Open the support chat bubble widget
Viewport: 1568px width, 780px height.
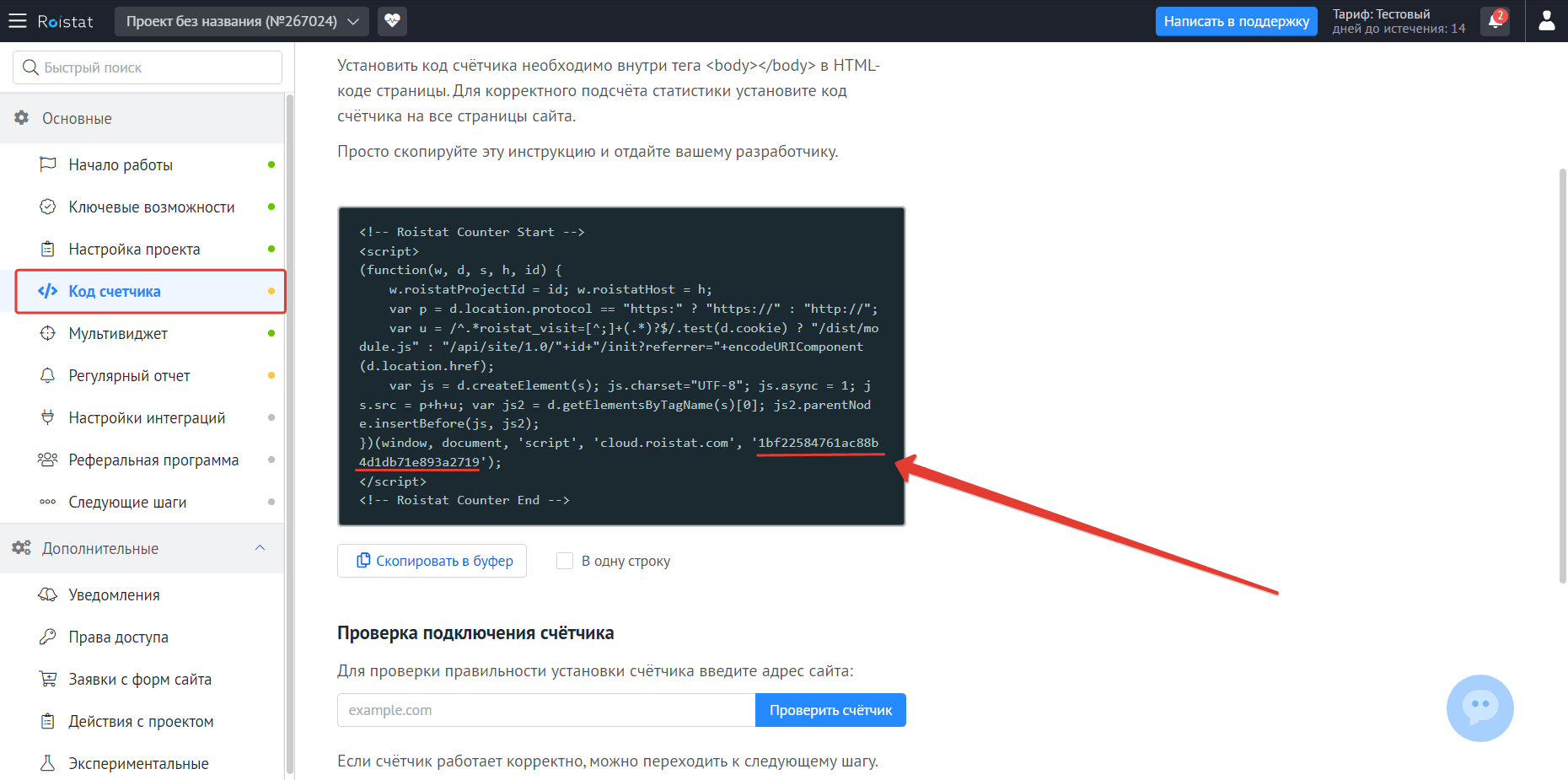(1480, 708)
